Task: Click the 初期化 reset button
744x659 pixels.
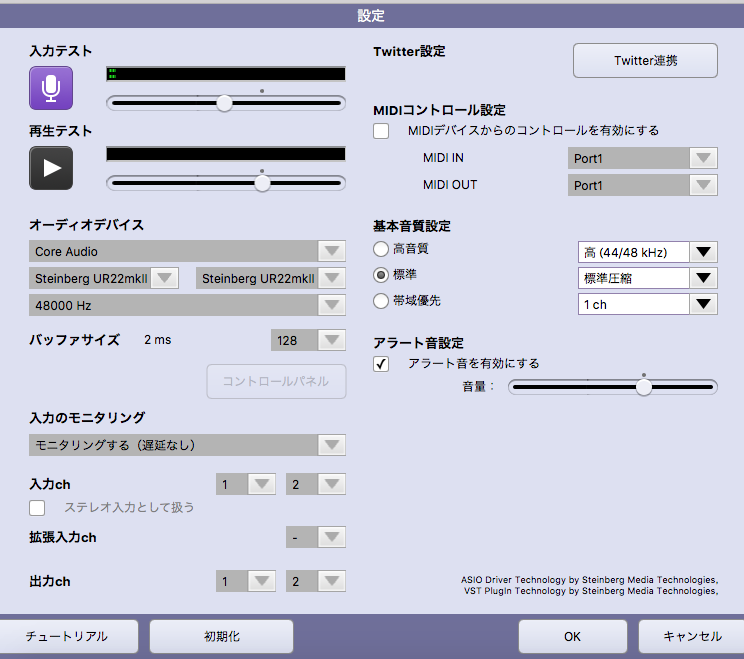Action: [221, 636]
